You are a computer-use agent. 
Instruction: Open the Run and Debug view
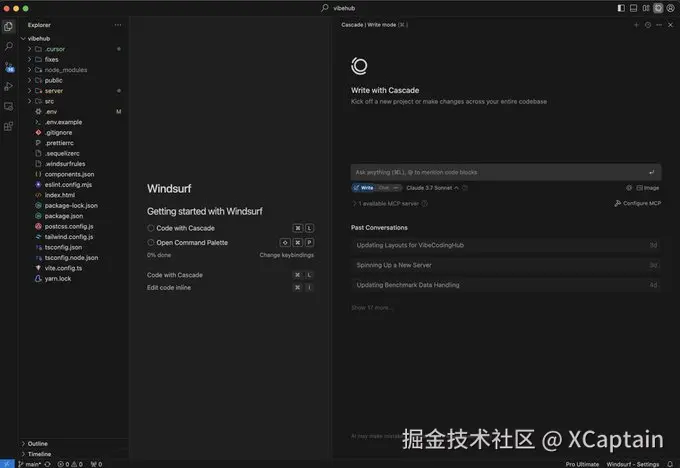(x=8, y=86)
